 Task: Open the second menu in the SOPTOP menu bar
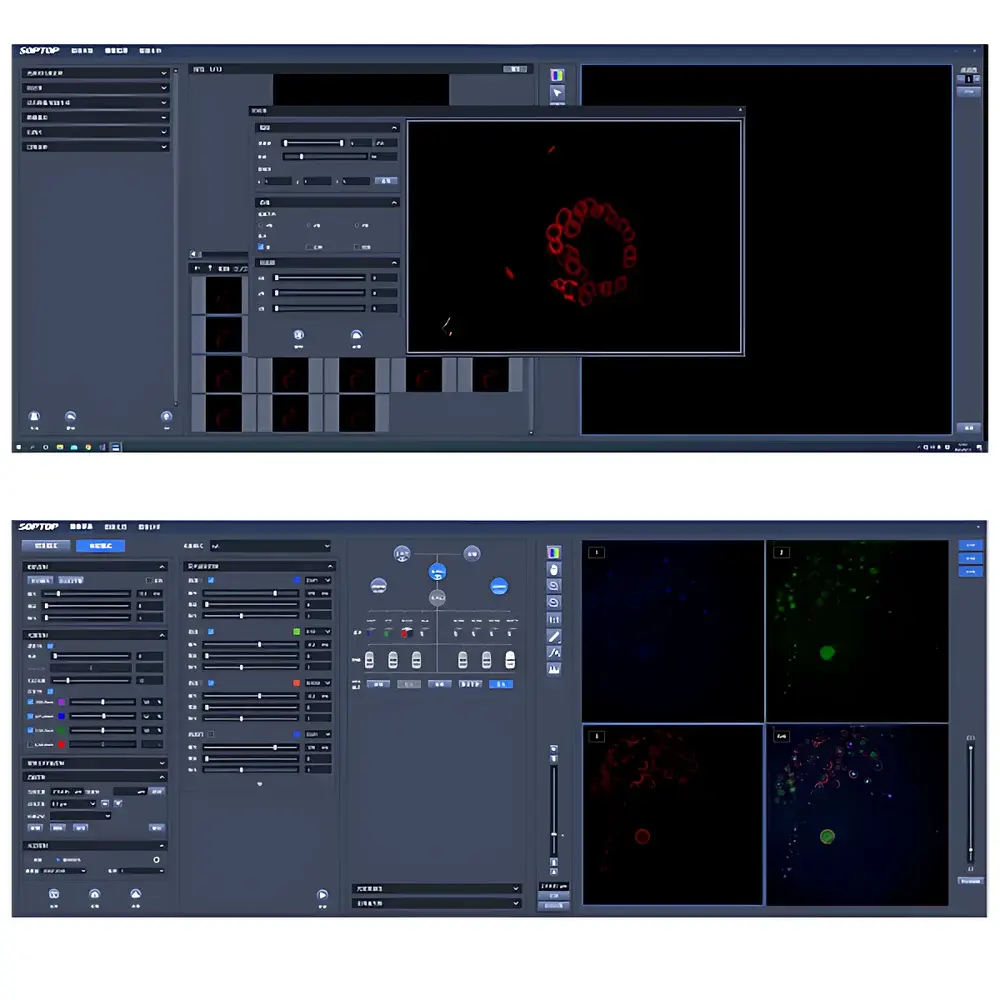point(115,527)
